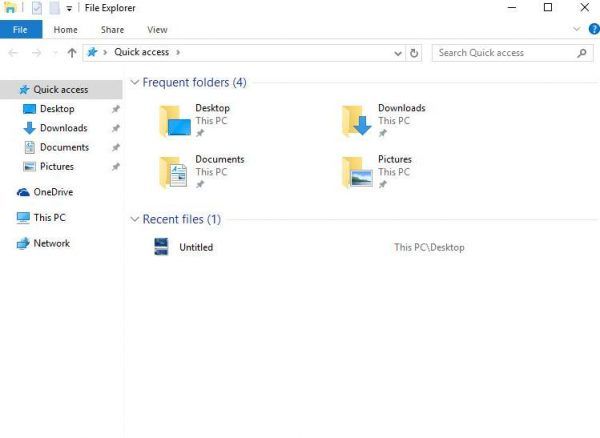
Task: Open the File ribbon tab
Action: tap(21, 30)
